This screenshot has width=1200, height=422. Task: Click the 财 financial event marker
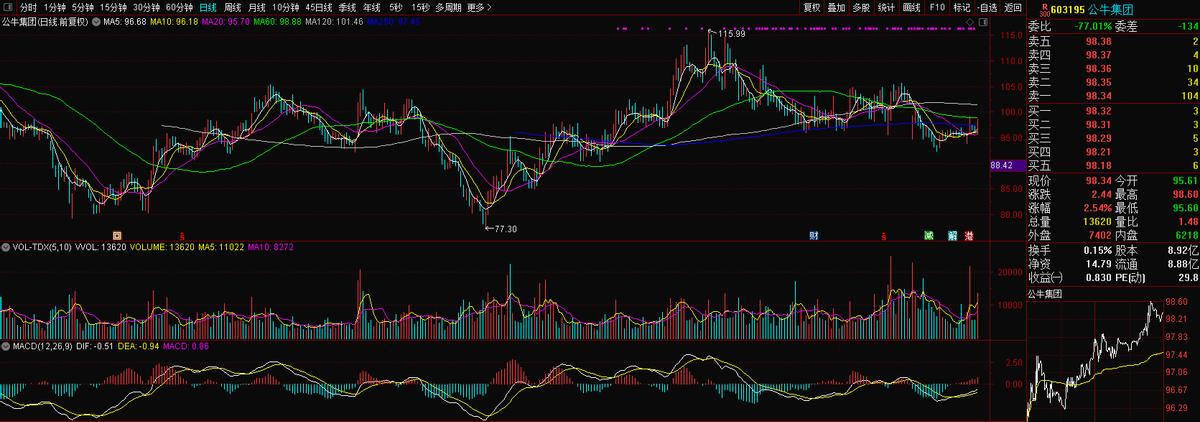tap(815, 236)
